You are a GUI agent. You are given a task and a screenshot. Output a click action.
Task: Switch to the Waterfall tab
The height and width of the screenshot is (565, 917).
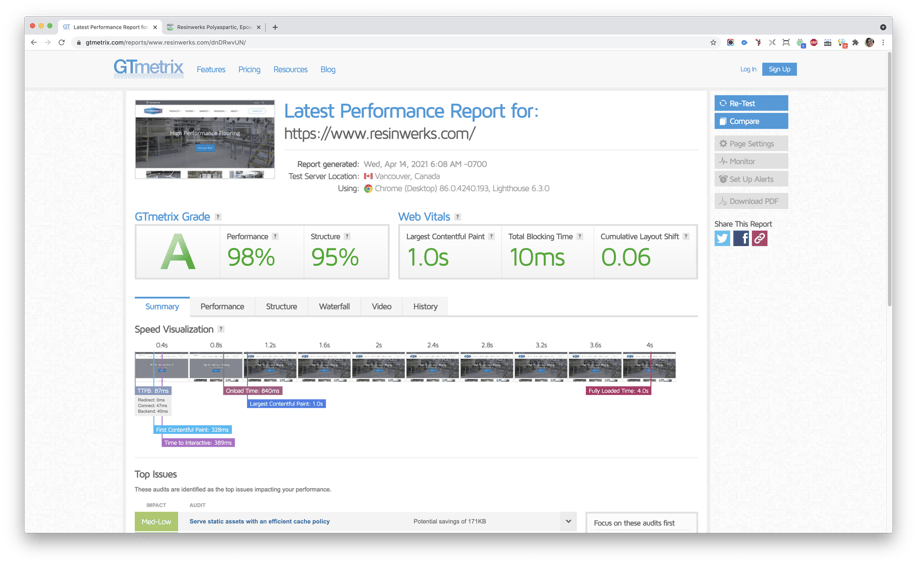tap(334, 307)
